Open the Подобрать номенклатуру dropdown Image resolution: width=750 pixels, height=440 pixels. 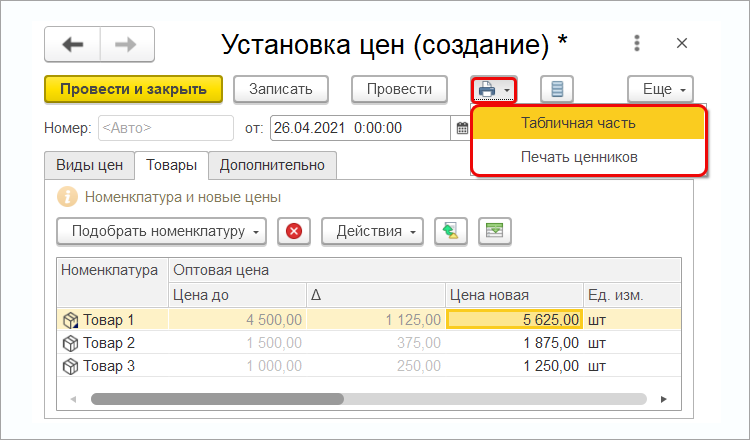coord(161,231)
